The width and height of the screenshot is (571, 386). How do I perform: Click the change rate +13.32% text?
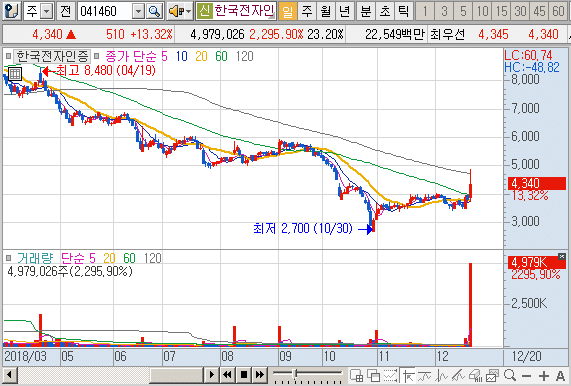click(x=151, y=34)
